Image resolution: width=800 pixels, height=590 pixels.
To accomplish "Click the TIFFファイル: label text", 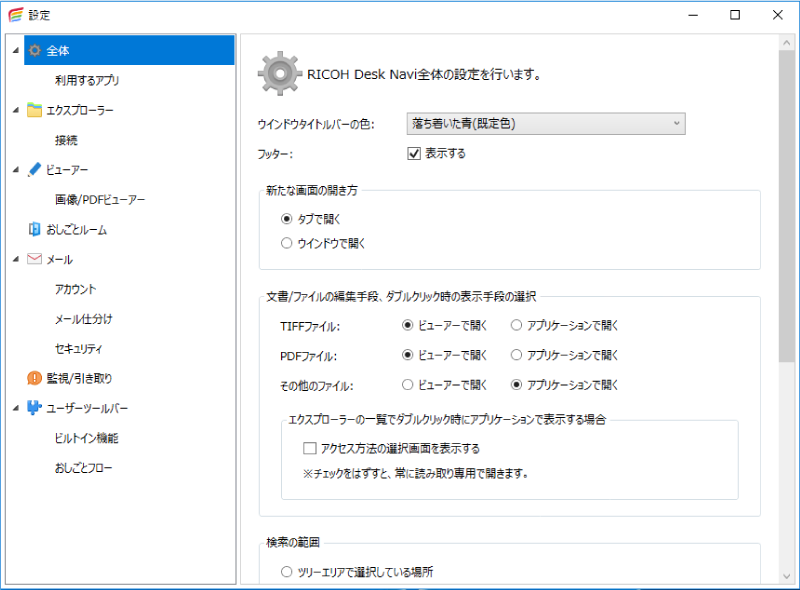I will pyautogui.click(x=310, y=326).
